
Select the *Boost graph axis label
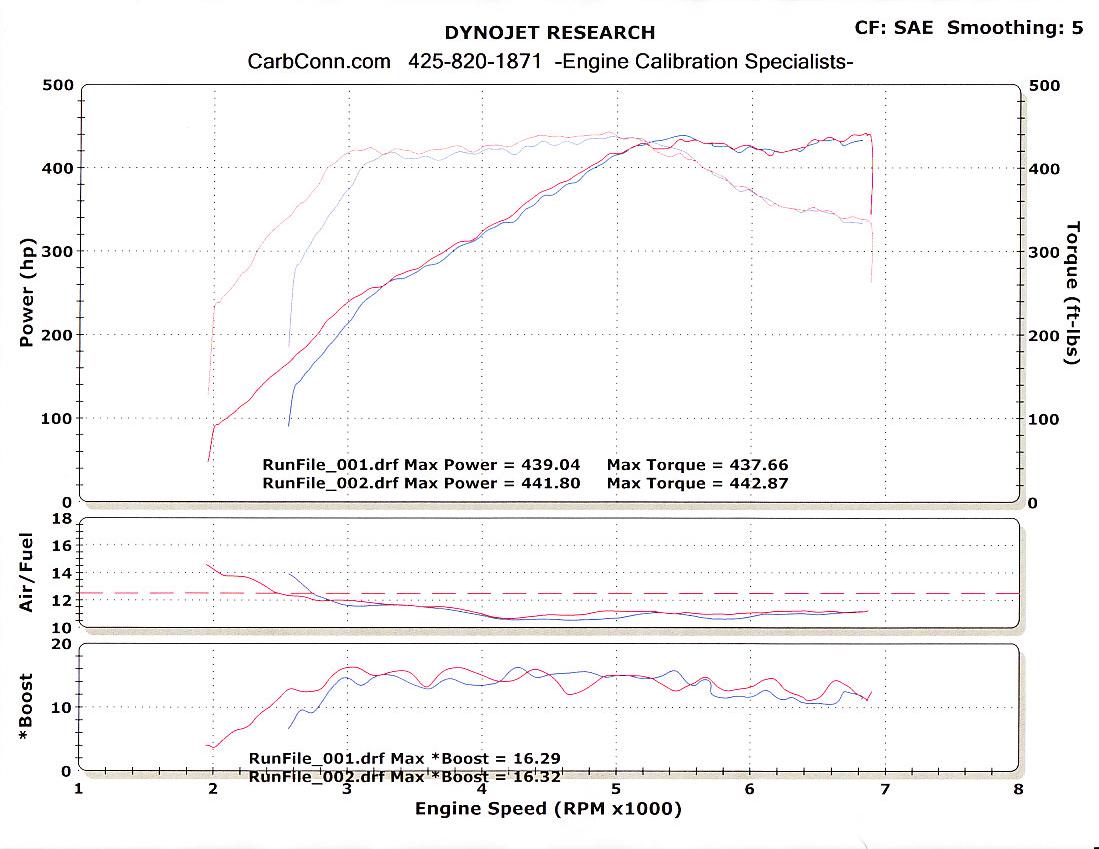[x=28, y=706]
